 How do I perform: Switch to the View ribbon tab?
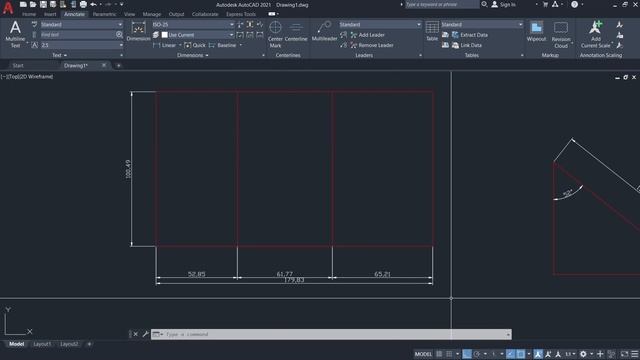click(129, 14)
